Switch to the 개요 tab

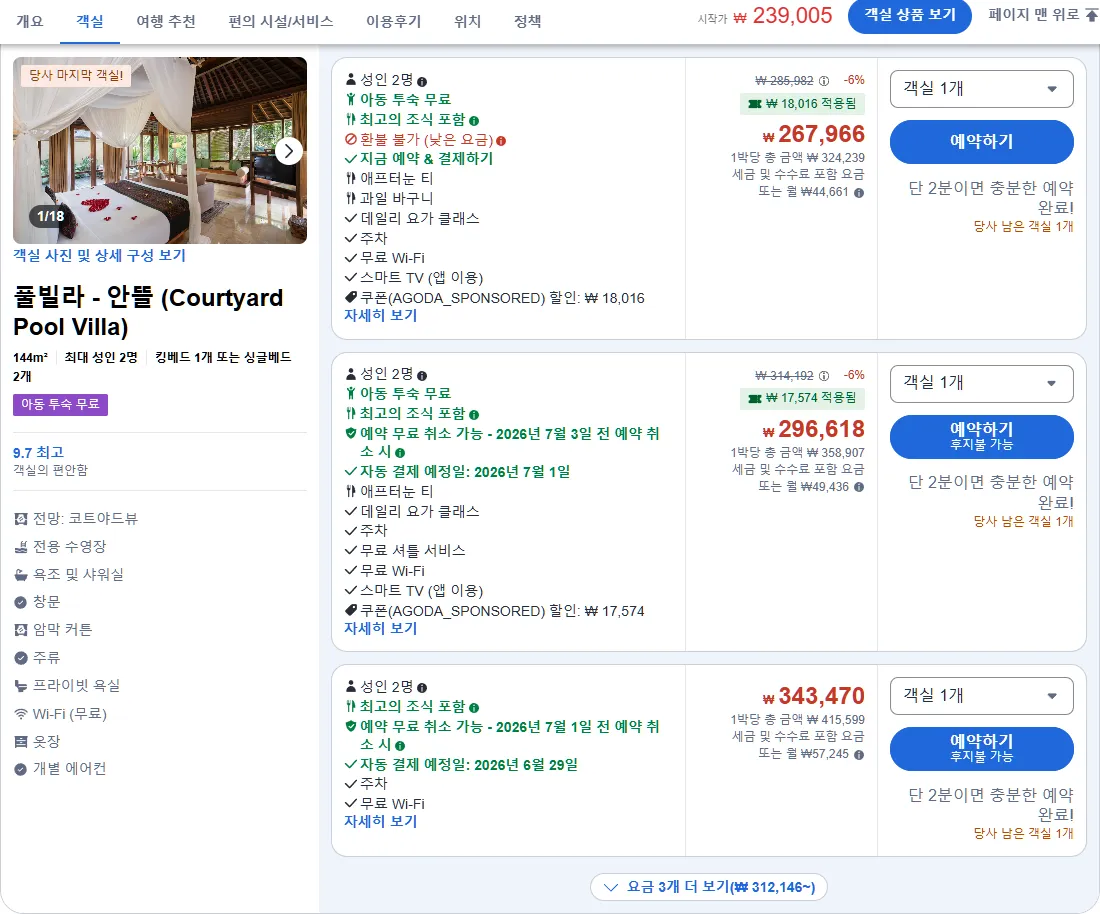pyautogui.click(x=29, y=21)
